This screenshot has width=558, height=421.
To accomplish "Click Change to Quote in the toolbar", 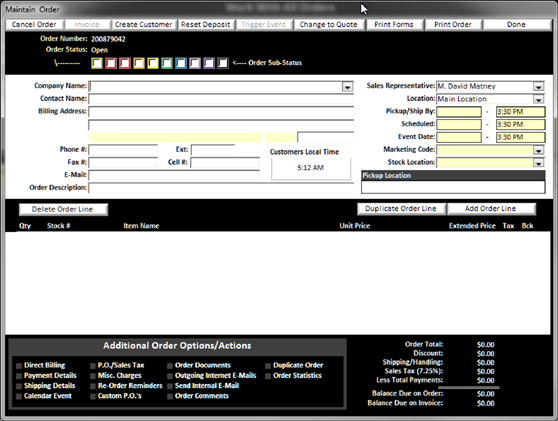I will (x=328, y=25).
